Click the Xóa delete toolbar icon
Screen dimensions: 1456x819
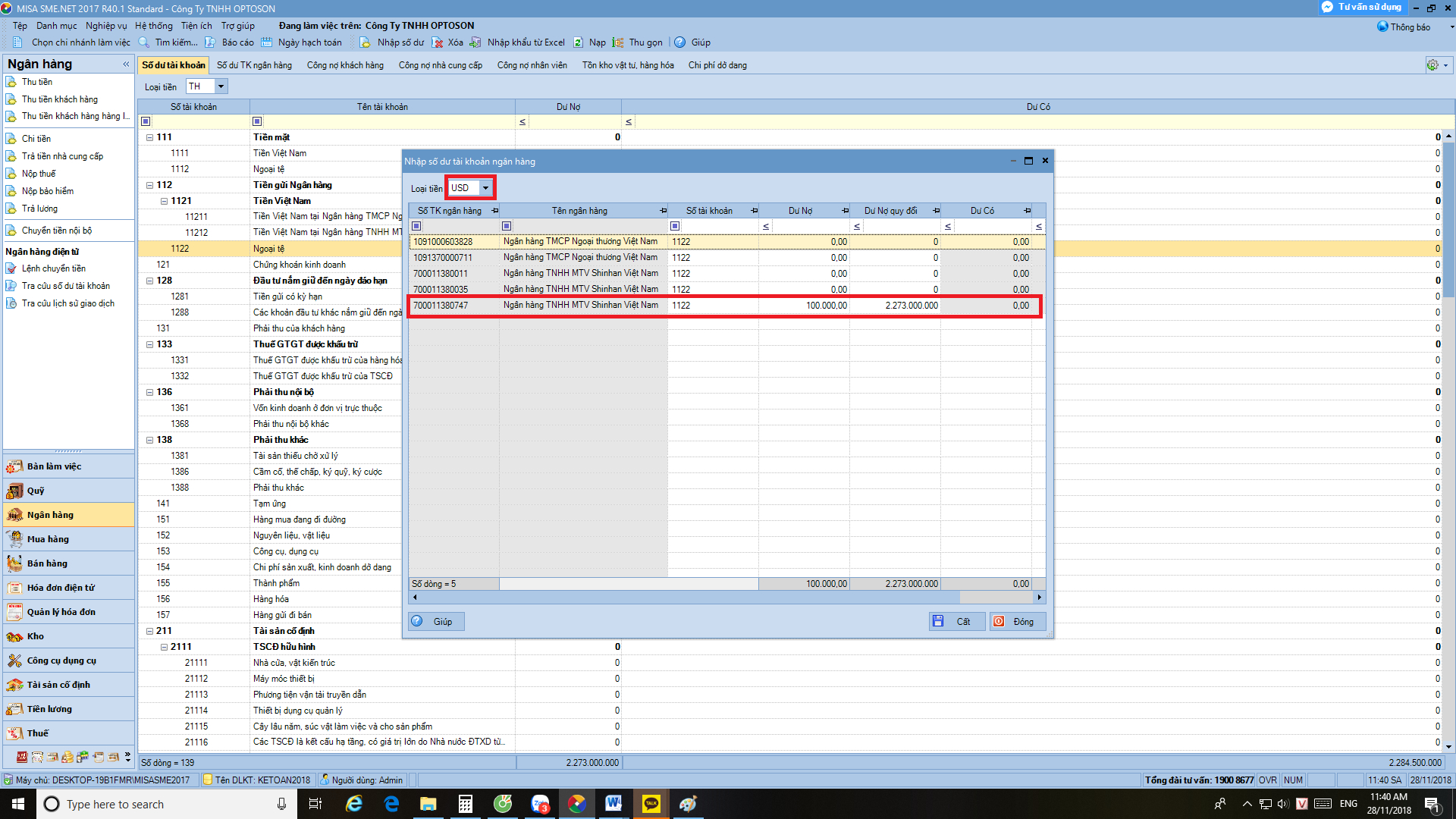(438, 42)
